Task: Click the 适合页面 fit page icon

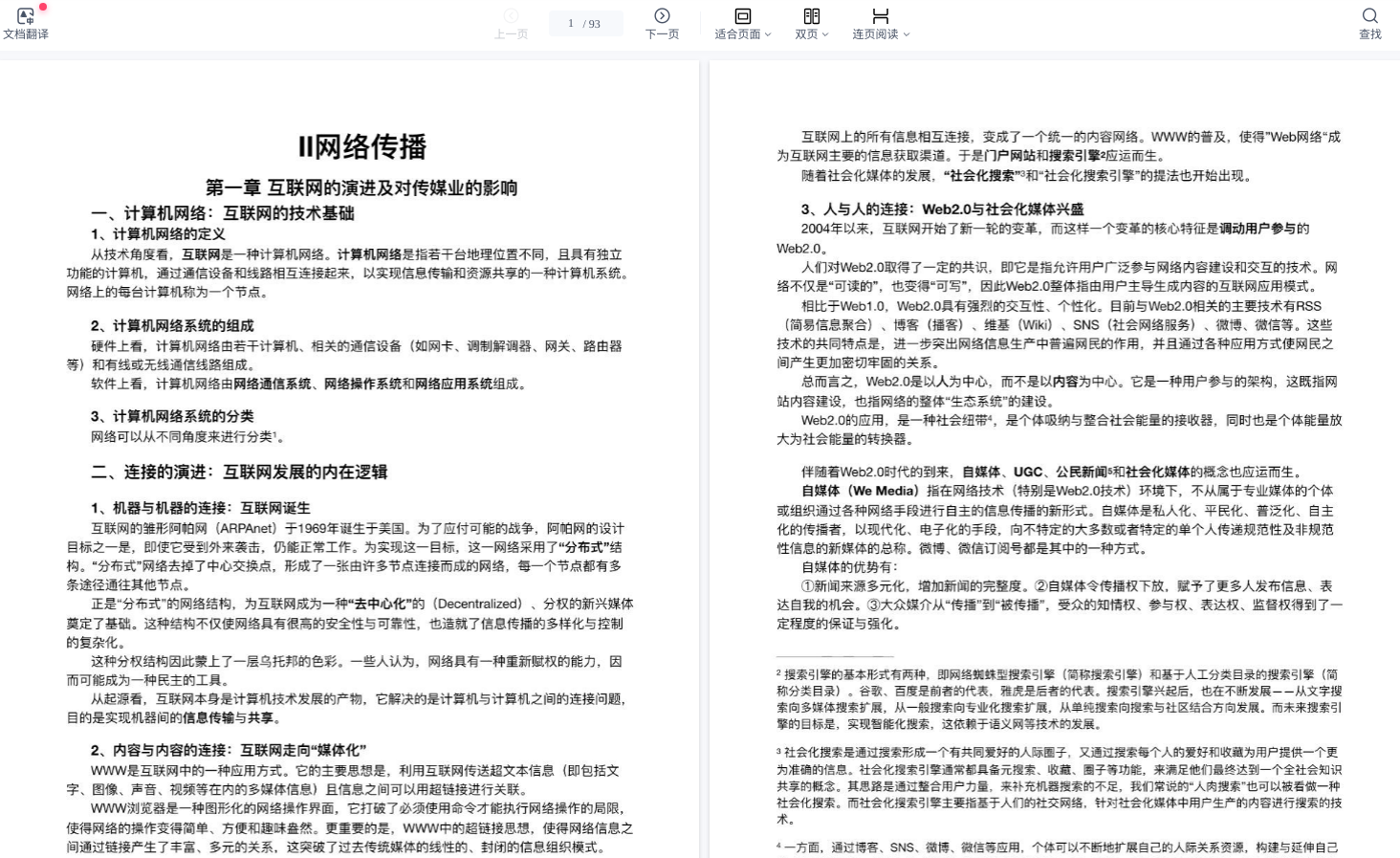Action: [742, 15]
